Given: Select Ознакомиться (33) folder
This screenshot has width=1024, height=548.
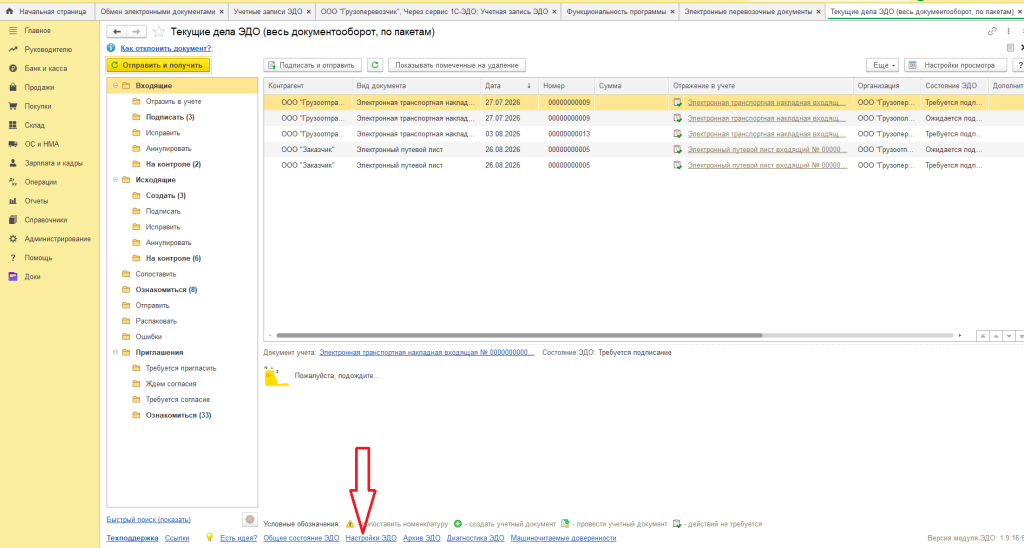Looking at the screenshot, I should coord(178,415).
